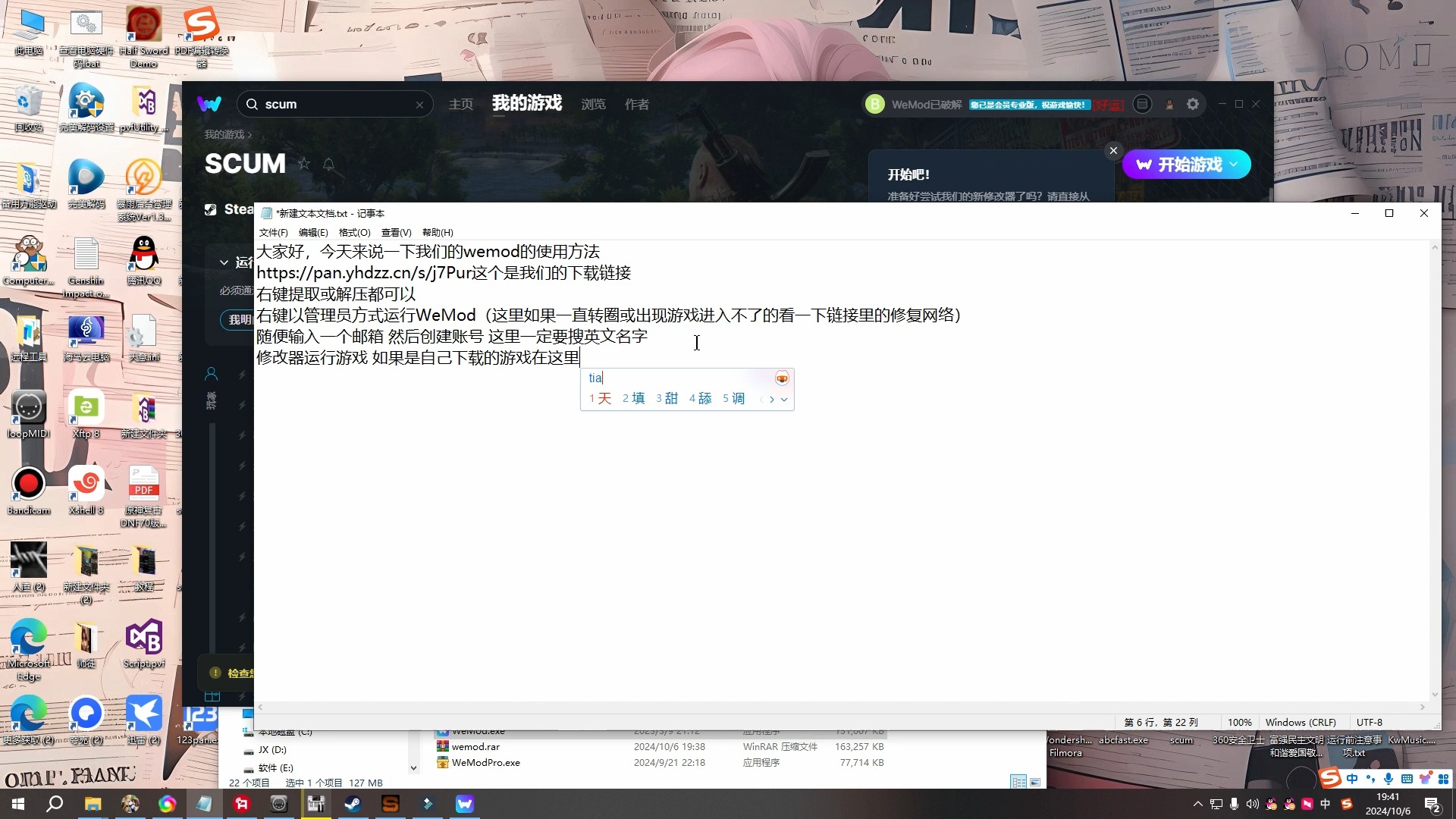Click the Notepad horizontal scrollbar

(x=841, y=707)
